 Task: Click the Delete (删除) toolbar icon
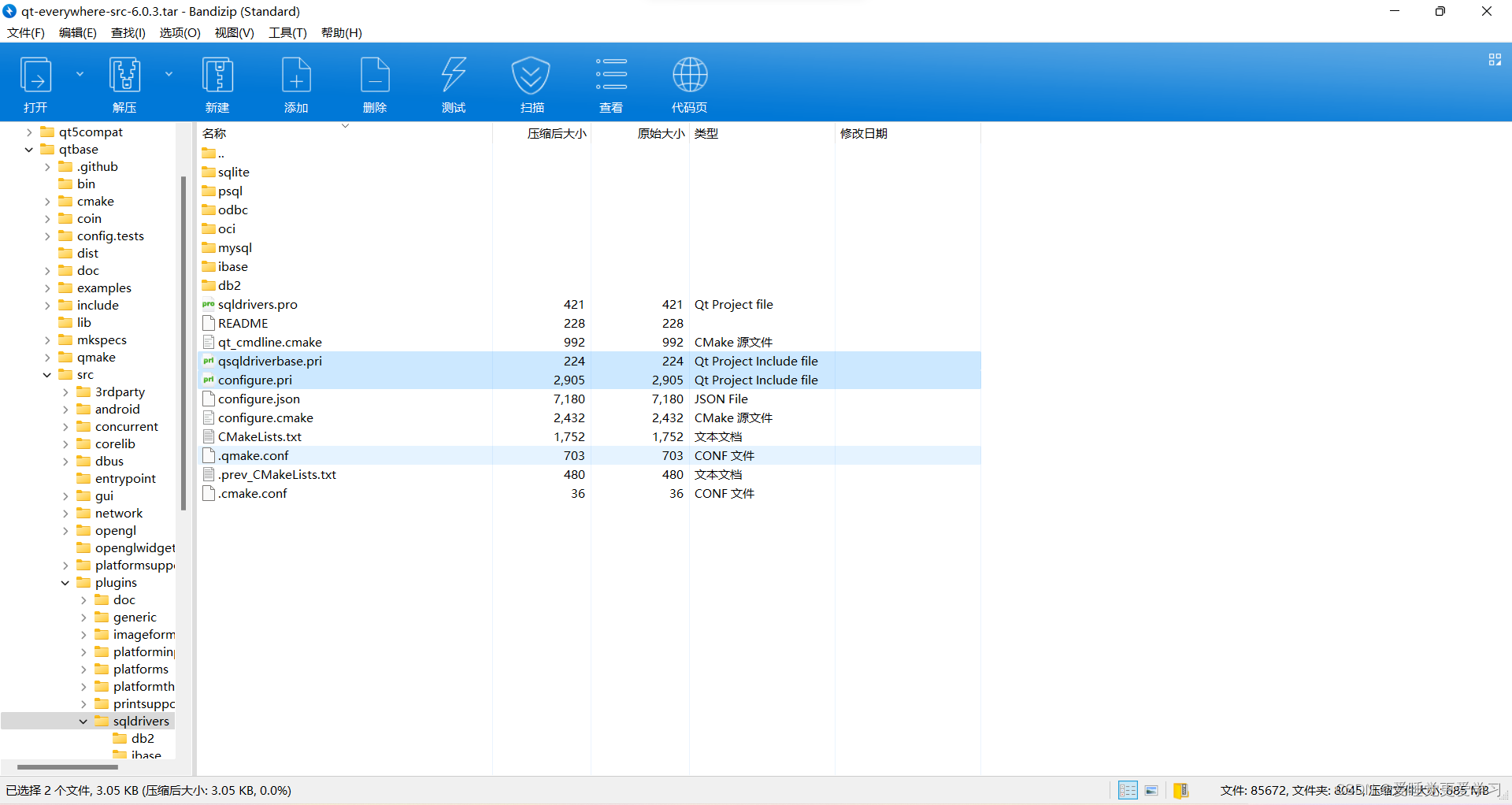click(x=375, y=76)
